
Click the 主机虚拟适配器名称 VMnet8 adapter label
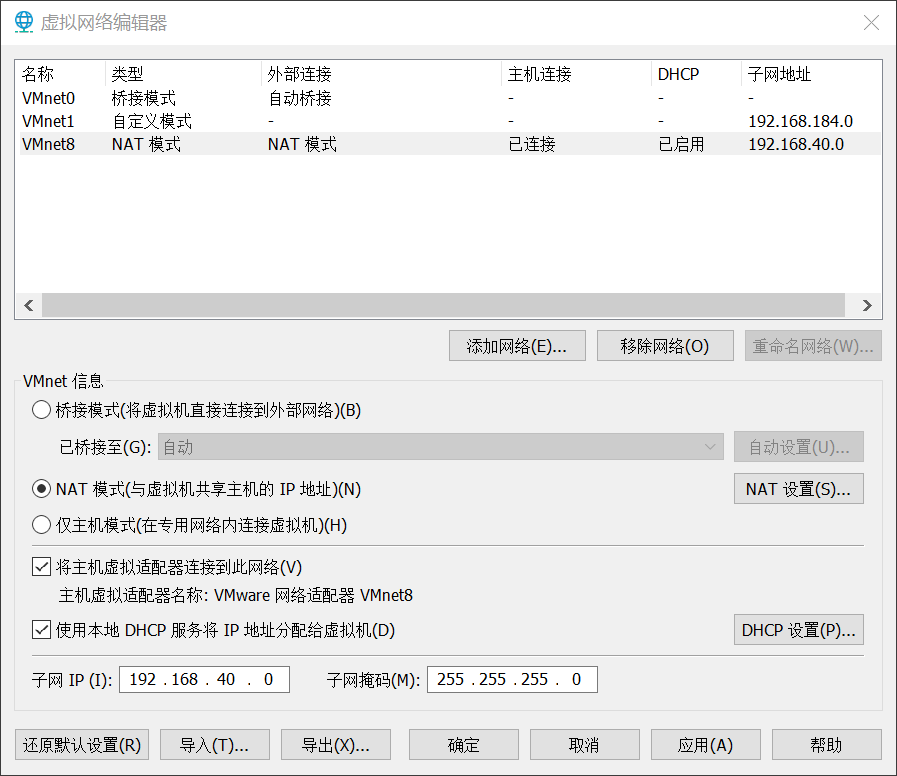[236, 596]
